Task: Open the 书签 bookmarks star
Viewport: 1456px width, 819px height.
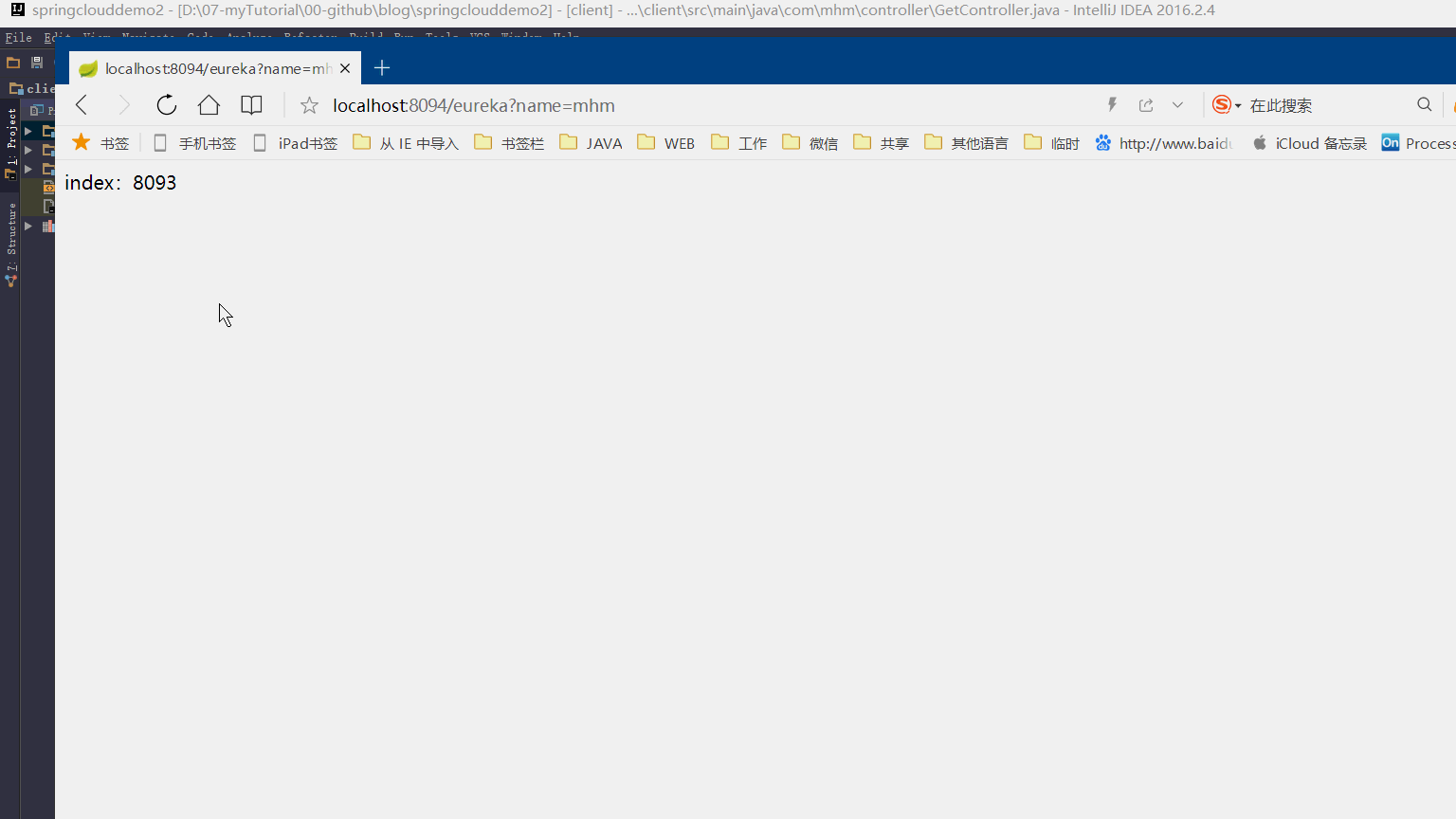Action: pyautogui.click(x=100, y=143)
